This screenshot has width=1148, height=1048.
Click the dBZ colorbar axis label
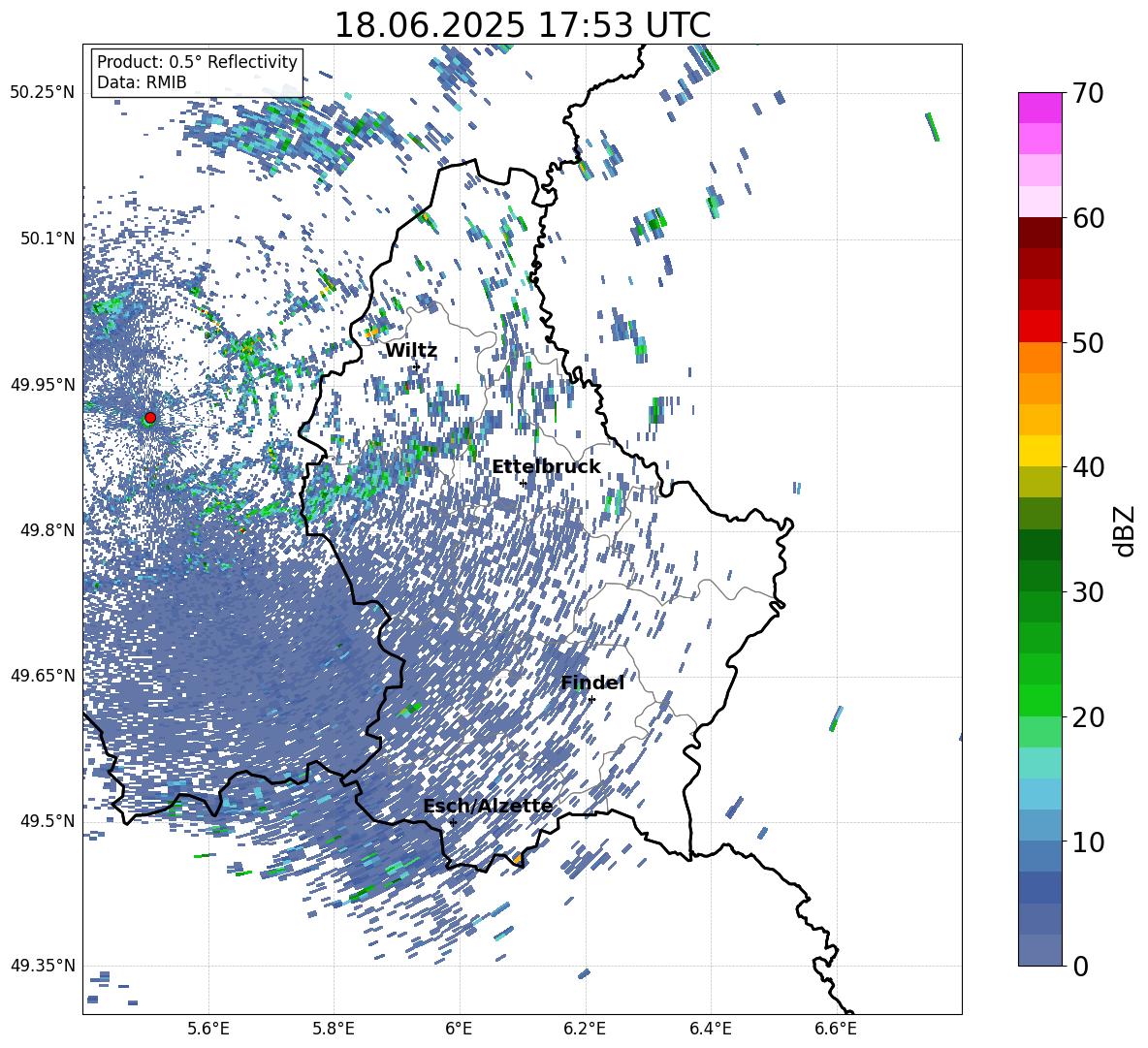[x=1126, y=531]
